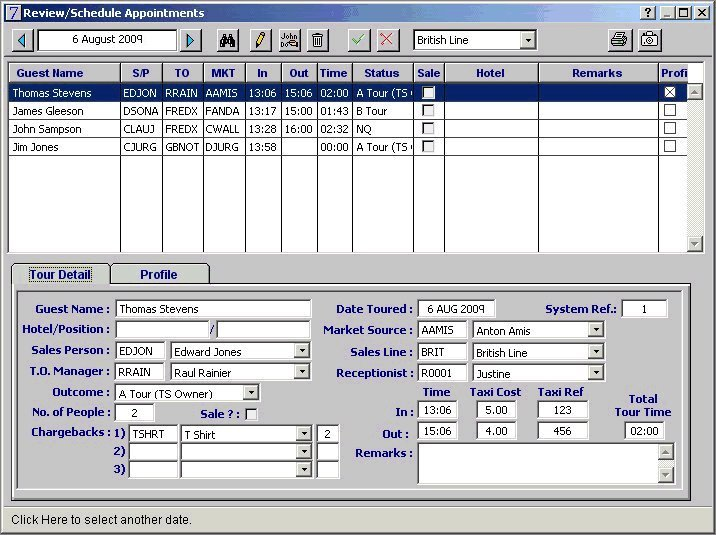716x535 pixels.
Task: Click the No. of People field
Action: click(x=134, y=413)
